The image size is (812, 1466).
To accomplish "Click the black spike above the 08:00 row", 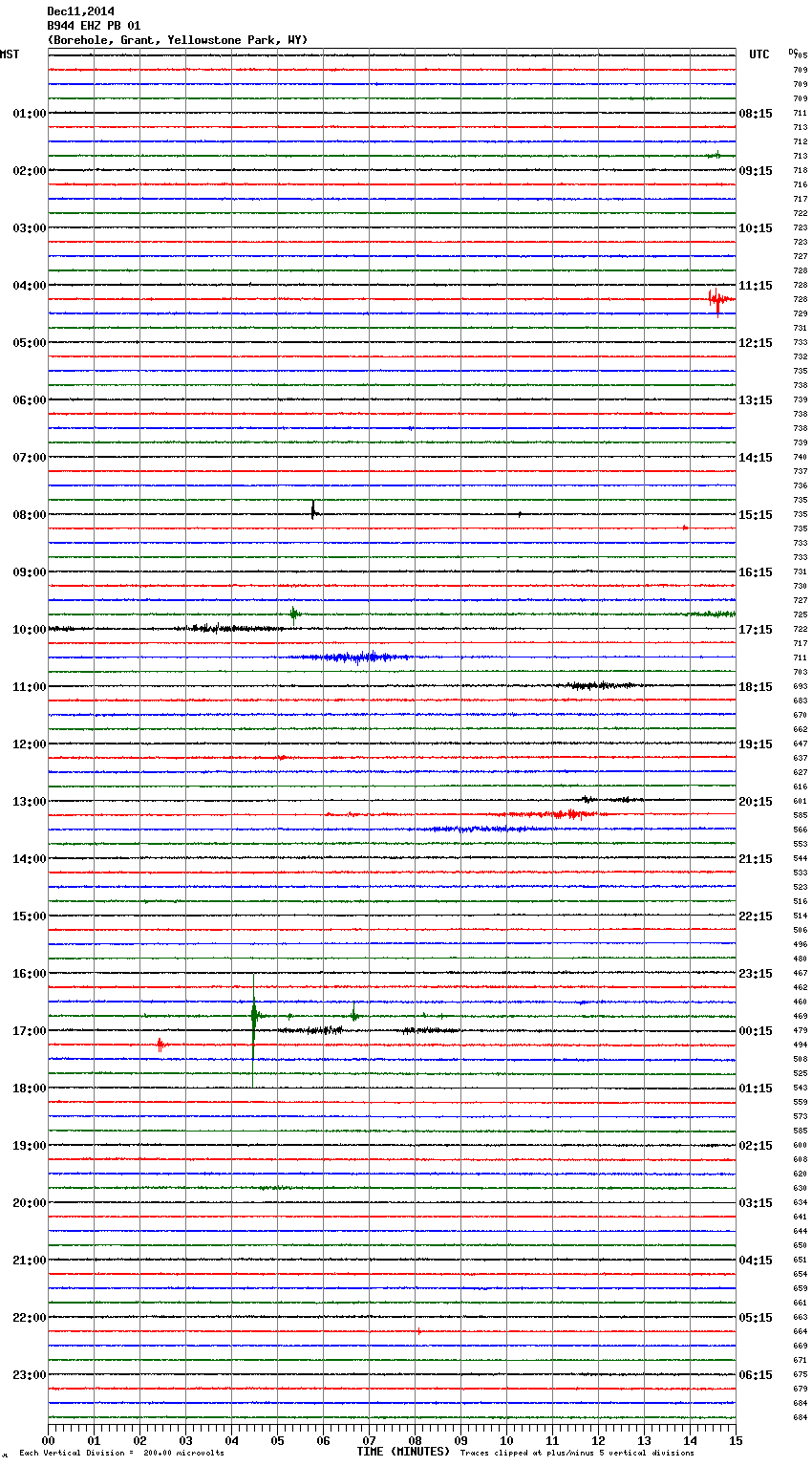I will coord(313,510).
